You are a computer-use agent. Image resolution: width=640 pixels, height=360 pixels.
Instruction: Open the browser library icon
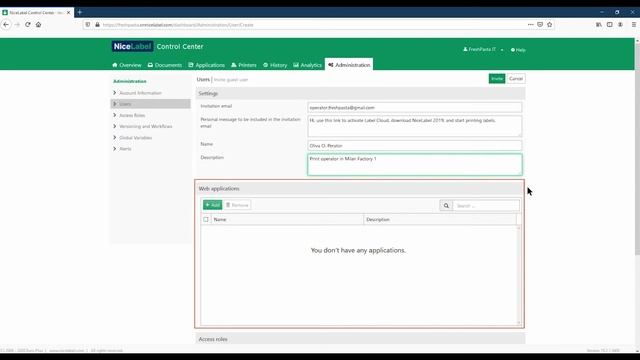(599, 24)
